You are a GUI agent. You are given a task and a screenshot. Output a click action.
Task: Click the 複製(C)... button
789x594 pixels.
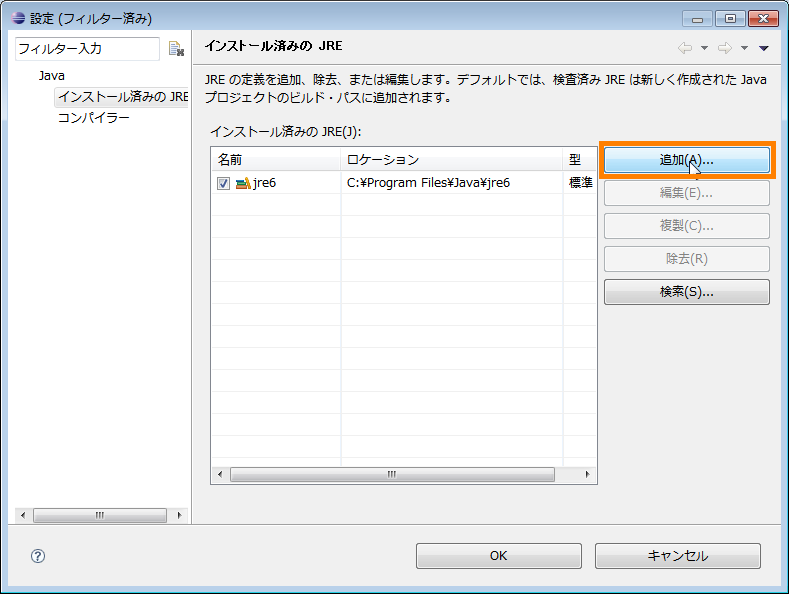pos(687,226)
